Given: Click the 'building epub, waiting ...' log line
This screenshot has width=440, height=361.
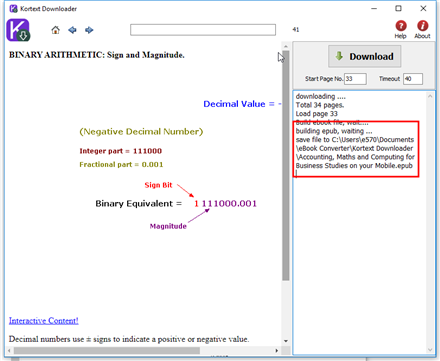Looking at the screenshot, I should pos(334,131).
